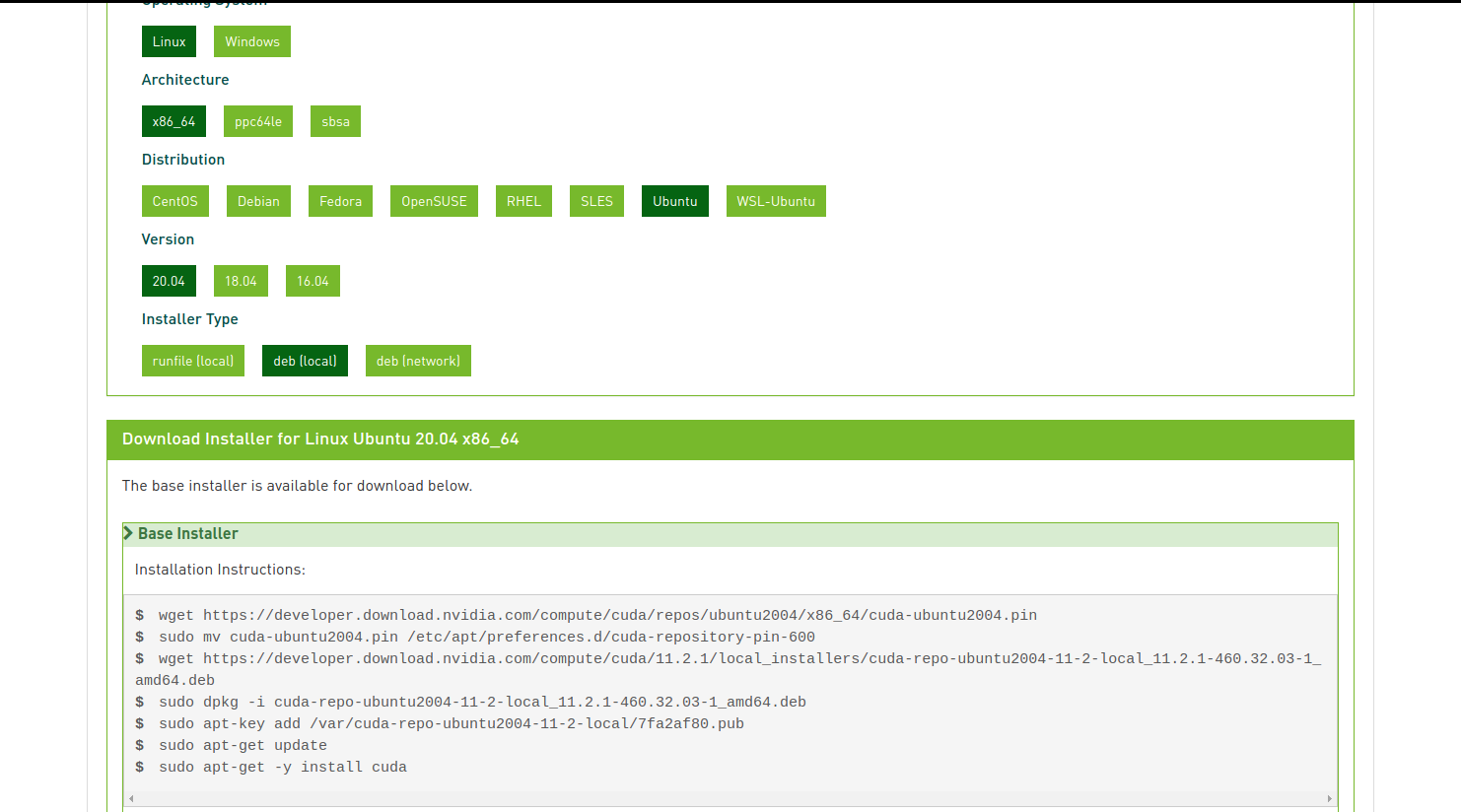
Task: Click the horizontal scrollbar of the code box
Action: click(730, 799)
